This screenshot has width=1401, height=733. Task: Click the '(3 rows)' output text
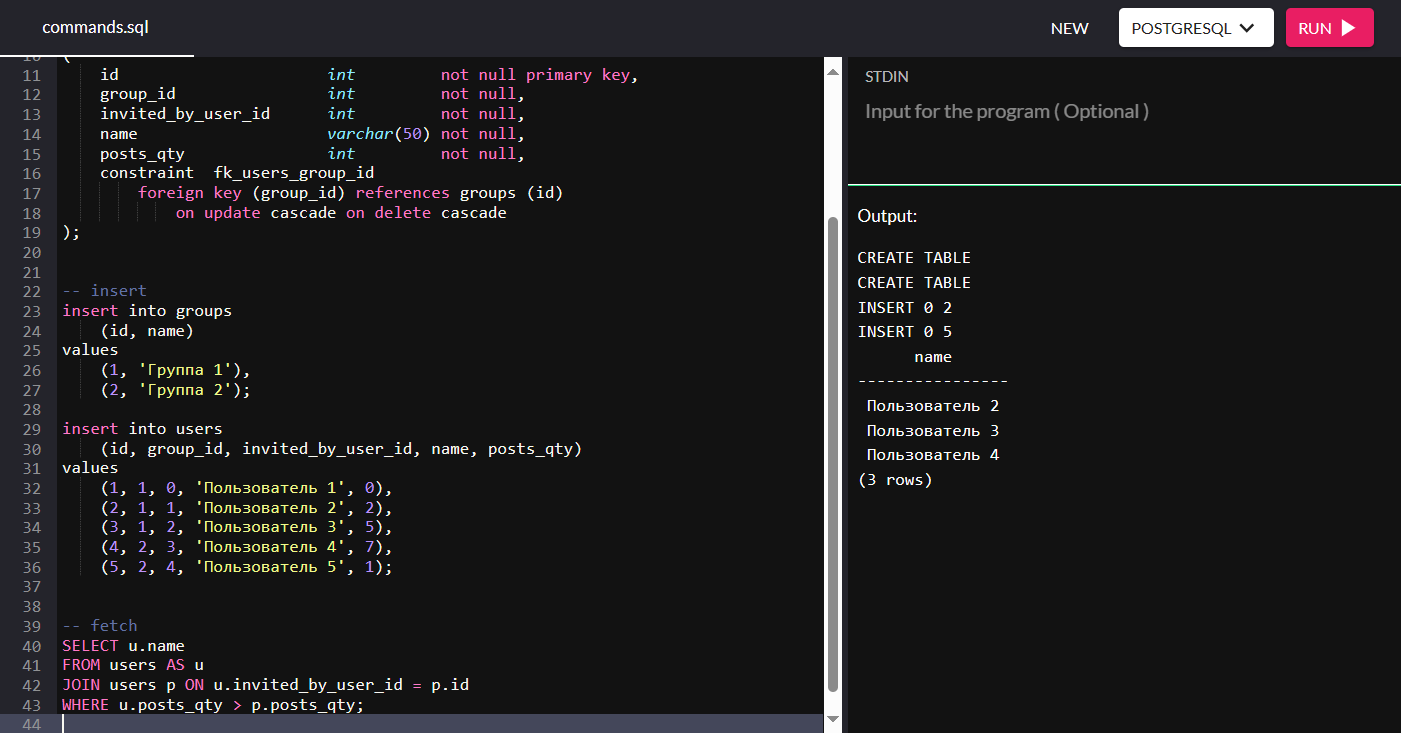pos(895,480)
